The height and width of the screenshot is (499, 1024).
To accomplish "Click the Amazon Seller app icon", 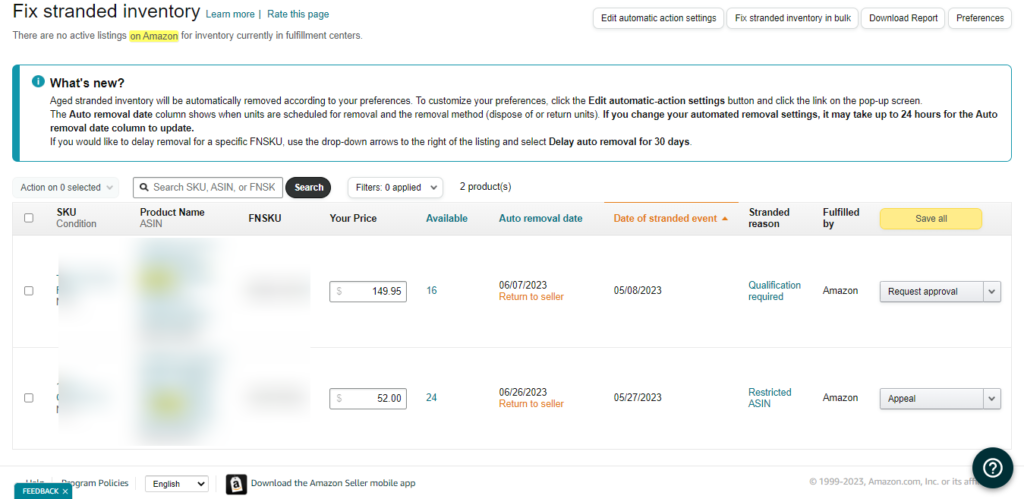I will point(236,484).
